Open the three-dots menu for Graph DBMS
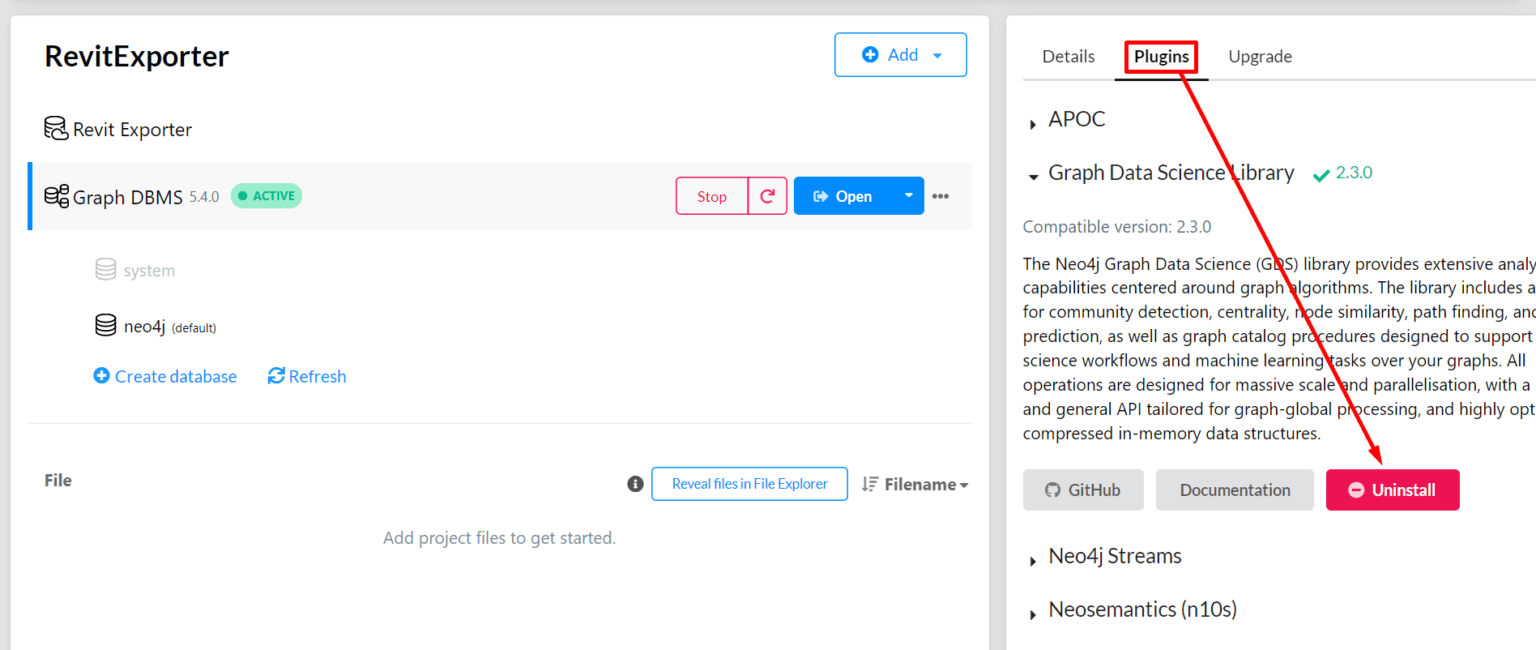Viewport: 1536px width, 650px height. point(940,196)
